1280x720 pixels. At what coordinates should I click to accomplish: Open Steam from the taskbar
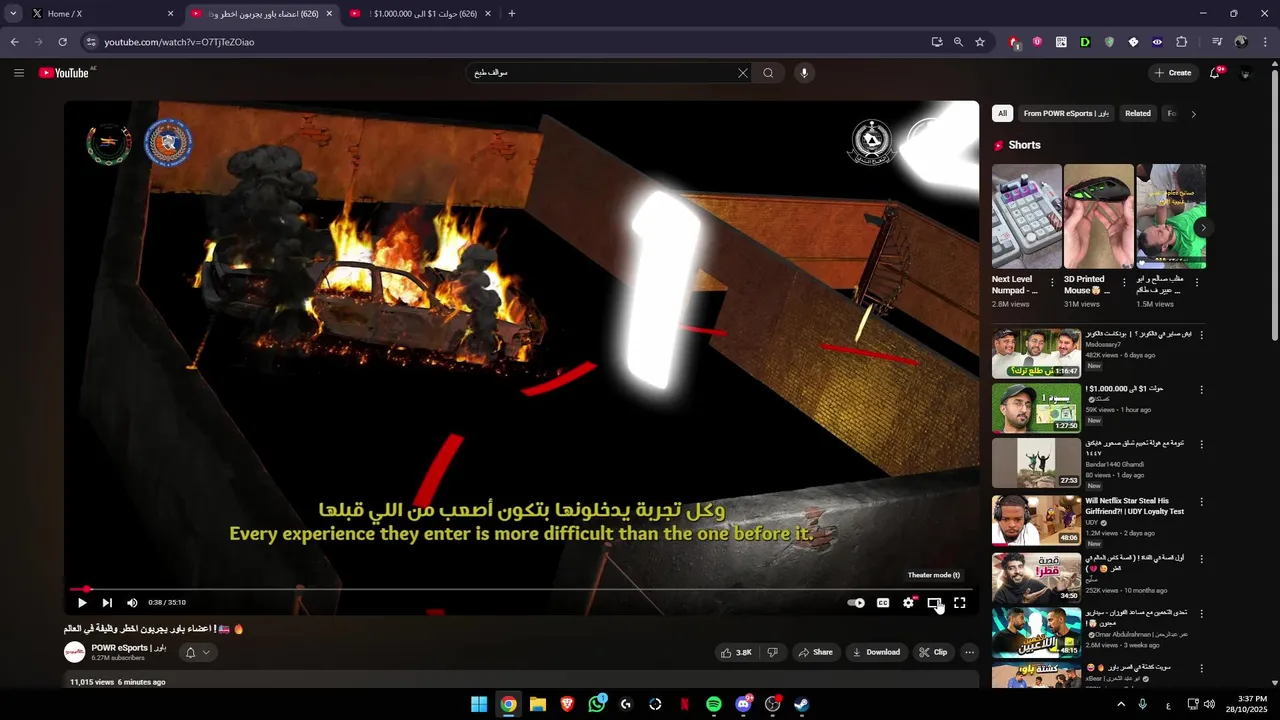click(802, 704)
